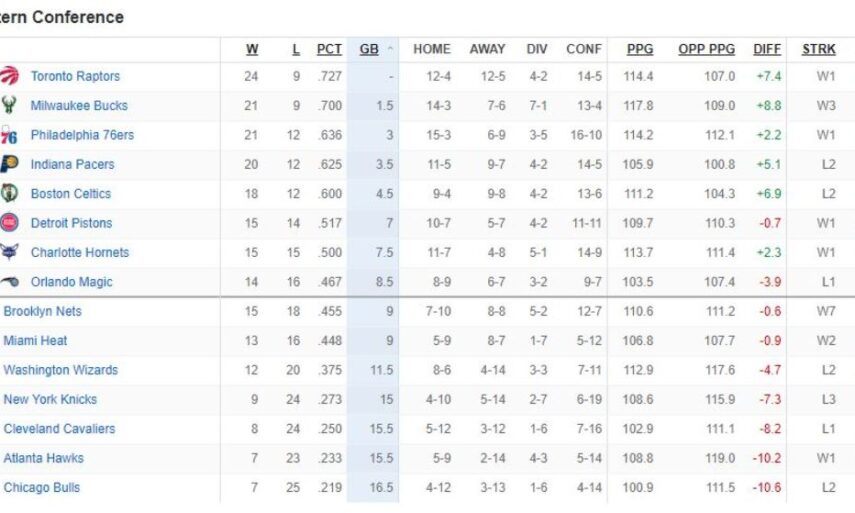Sort by the DIFF column header
The width and height of the screenshot is (855, 513).
767,49
